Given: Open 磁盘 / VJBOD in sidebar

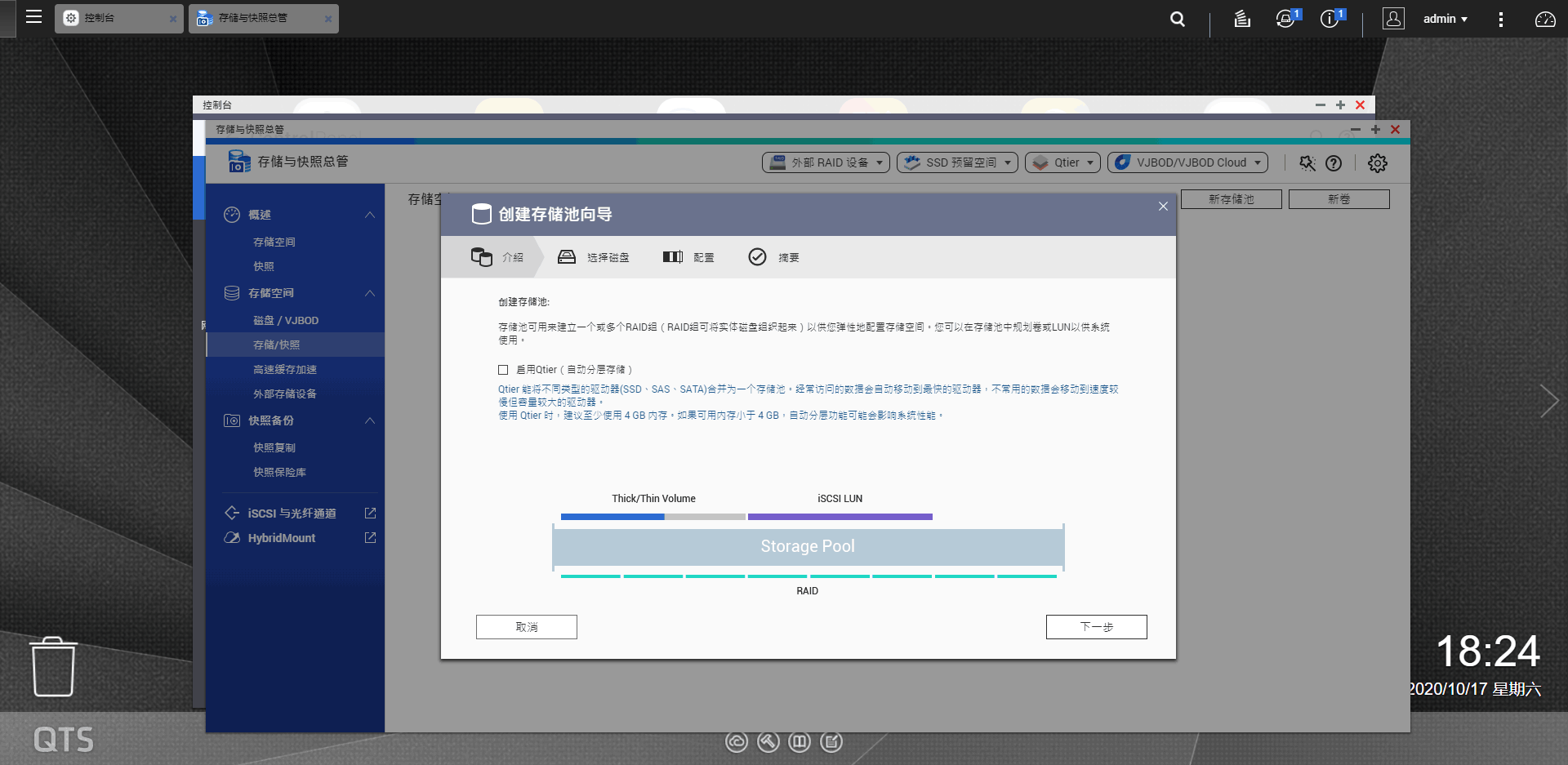Looking at the screenshot, I should [286, 320].
